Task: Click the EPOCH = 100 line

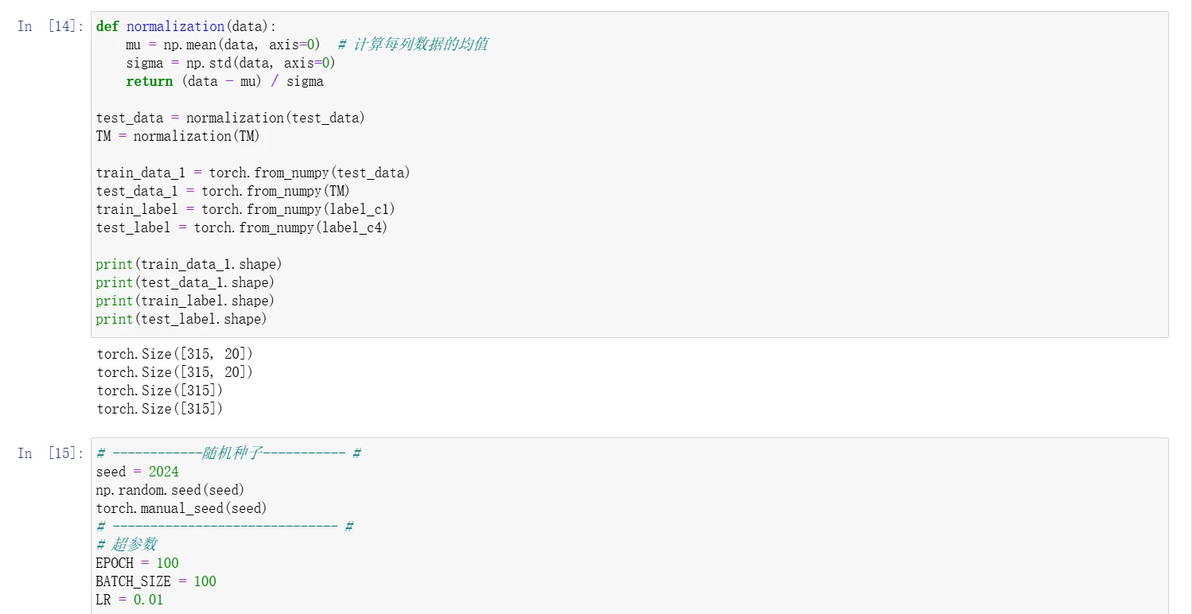Action: point(138,562)
